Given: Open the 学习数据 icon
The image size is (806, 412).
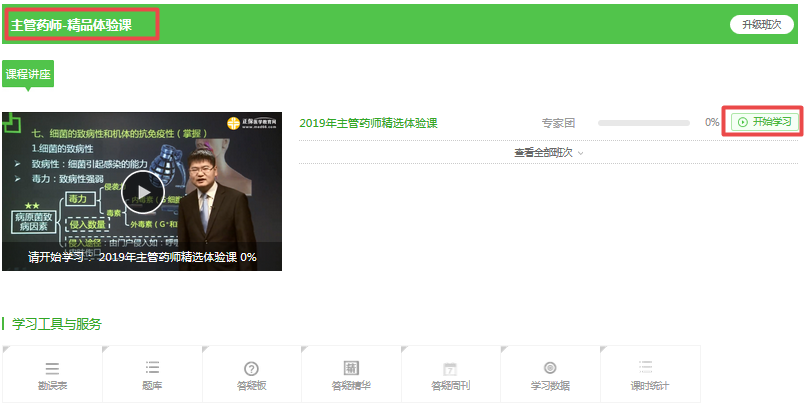Looking at the screenshot, I should tap(550, 368).
